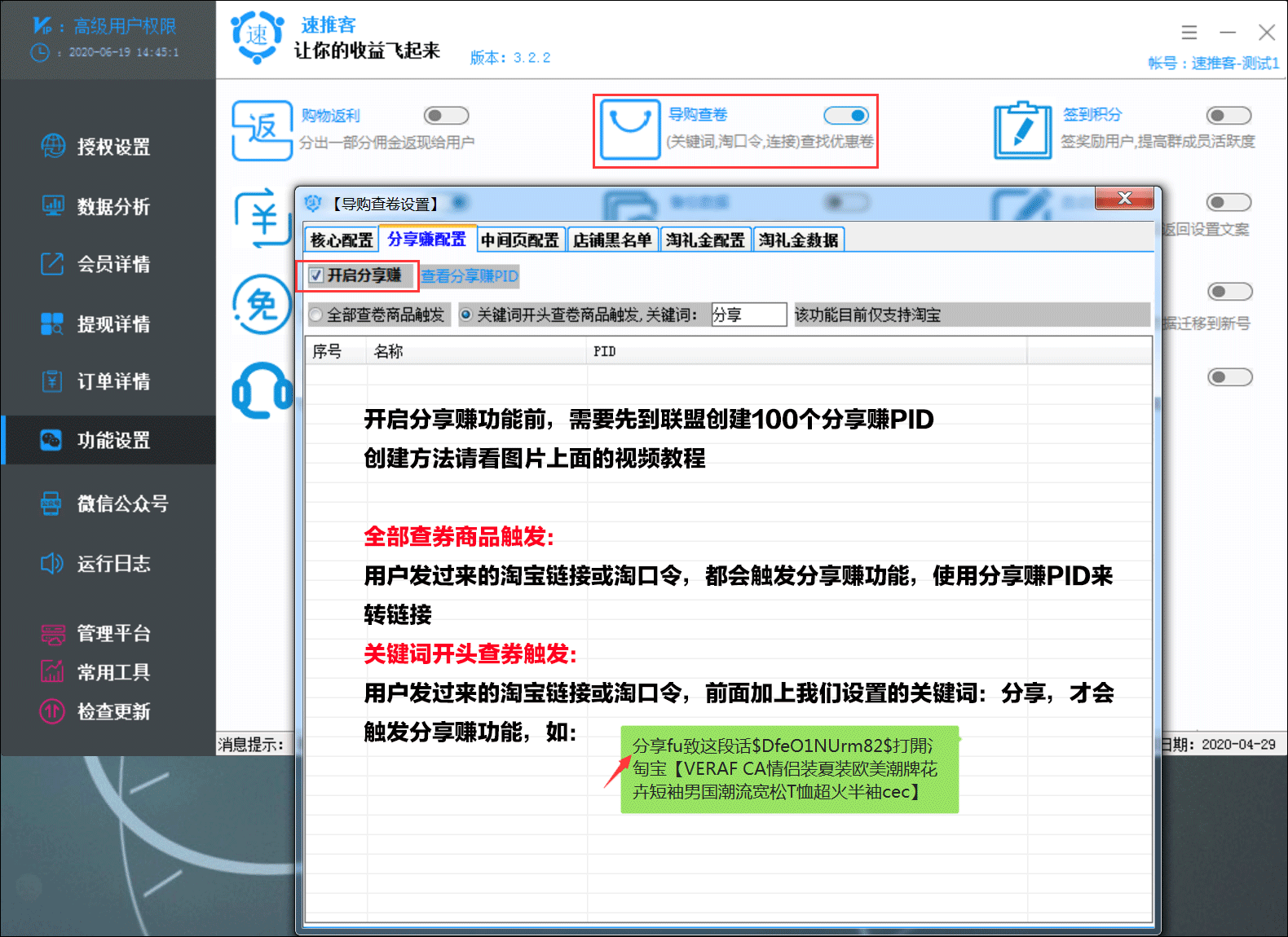Switch to the 核心配置 tab

click(x=342, y=240)
